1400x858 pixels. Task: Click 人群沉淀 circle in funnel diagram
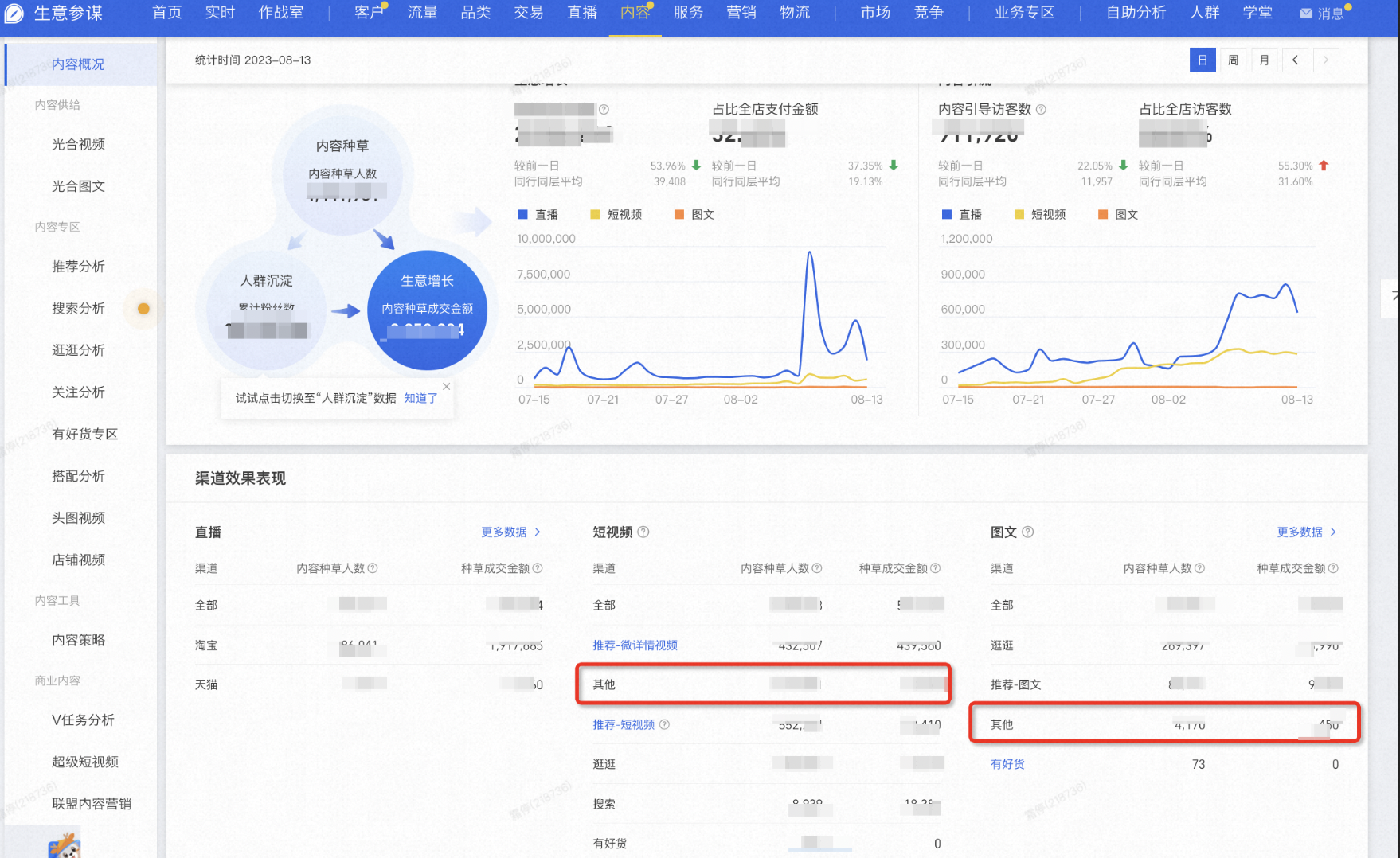(267, 310)
